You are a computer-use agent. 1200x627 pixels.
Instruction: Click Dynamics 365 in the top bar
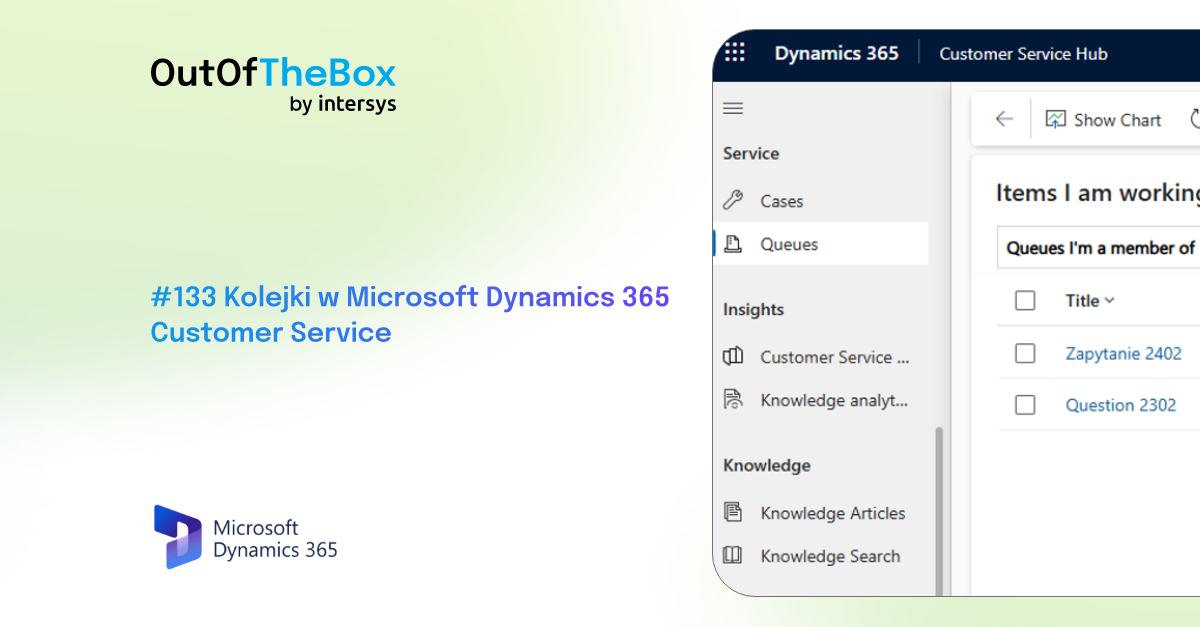click(x=837, y=54)
